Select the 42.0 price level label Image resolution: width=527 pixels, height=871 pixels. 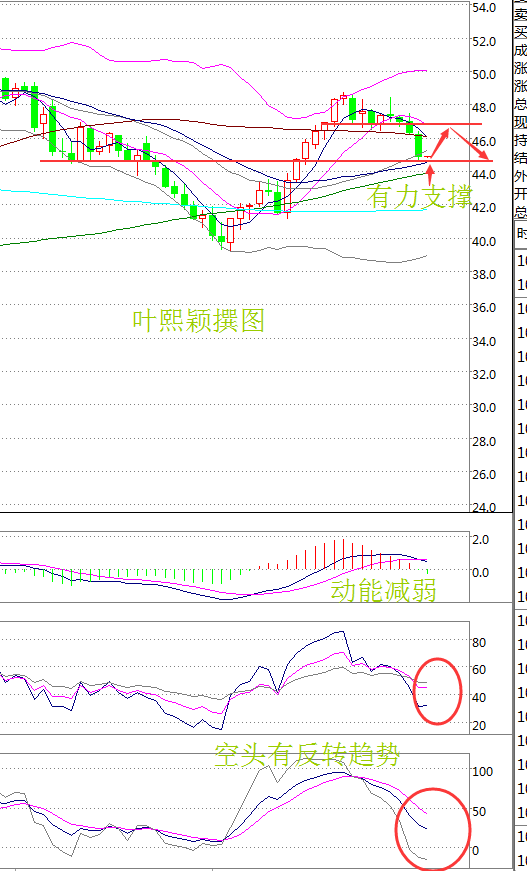coord(484,208)
